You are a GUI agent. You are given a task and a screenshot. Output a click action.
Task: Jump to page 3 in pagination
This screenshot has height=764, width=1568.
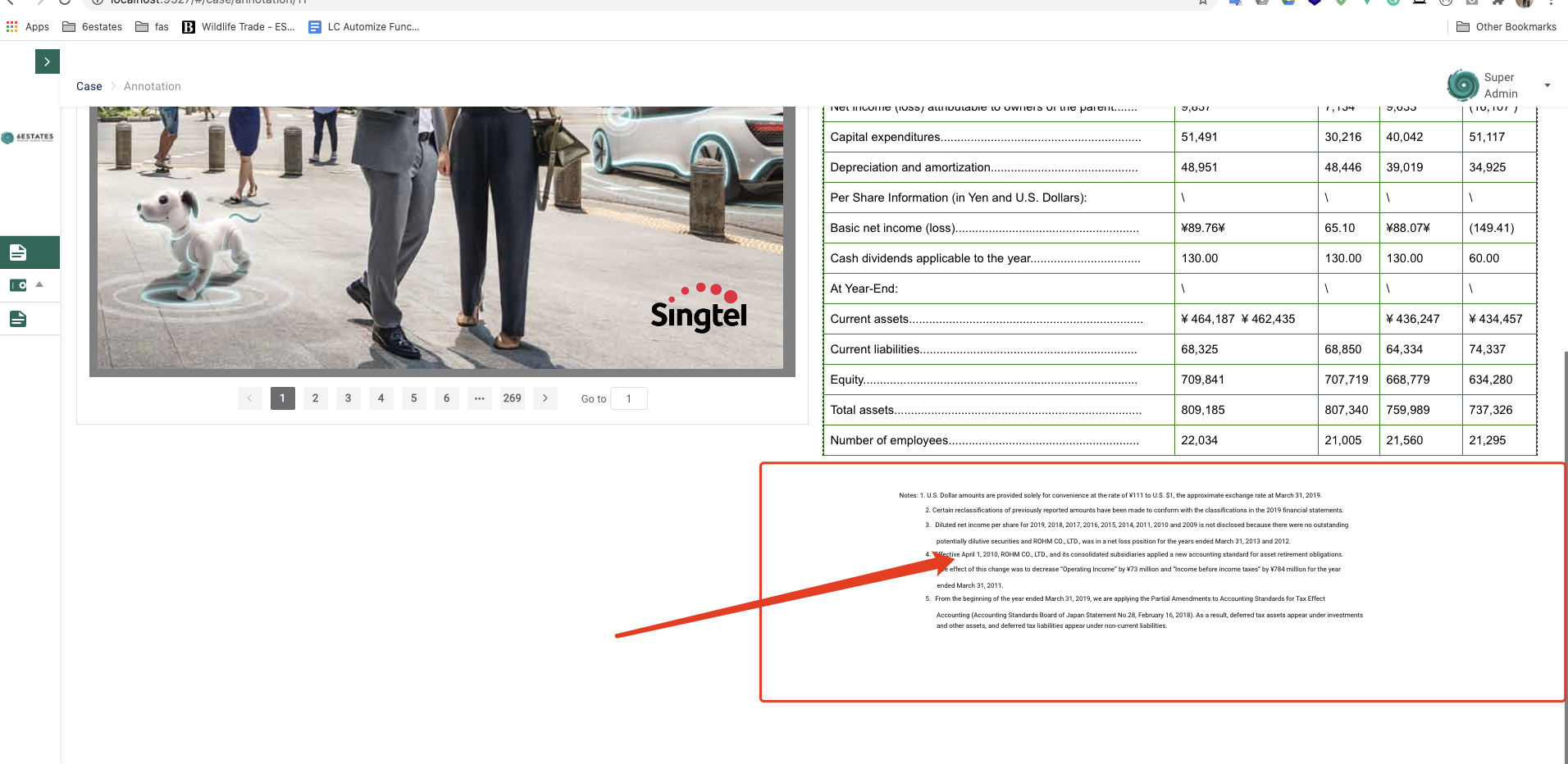pos(349,398)
